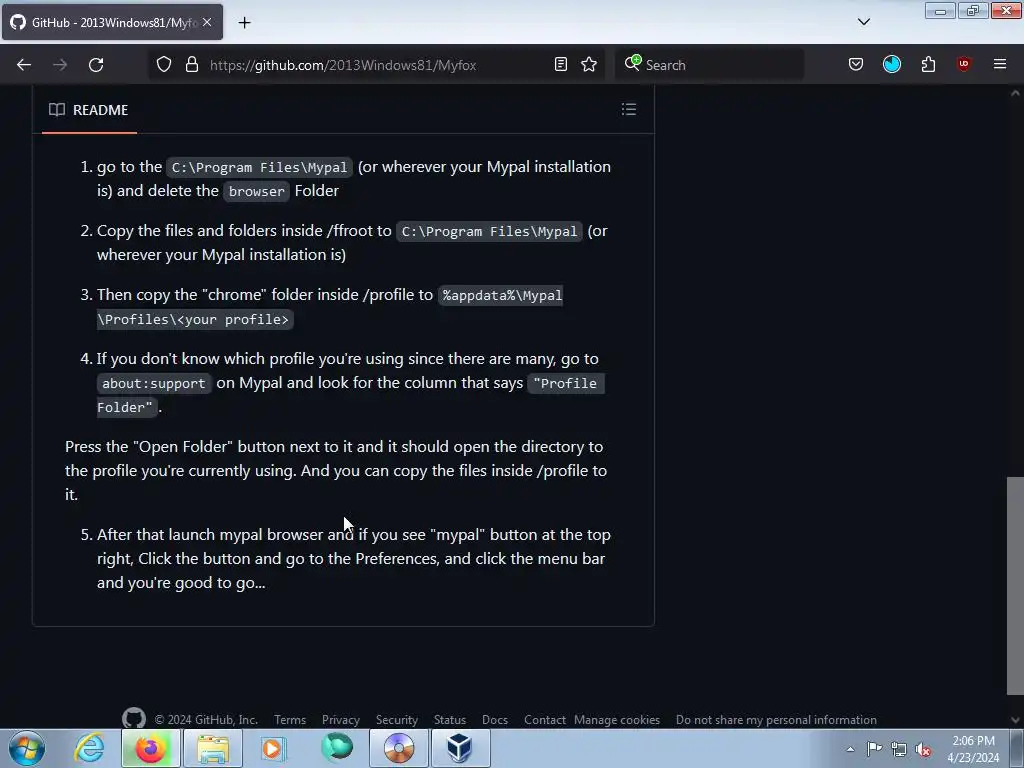Open the Terms footer link
The image size is (1024, 768).
coord(290,720)
